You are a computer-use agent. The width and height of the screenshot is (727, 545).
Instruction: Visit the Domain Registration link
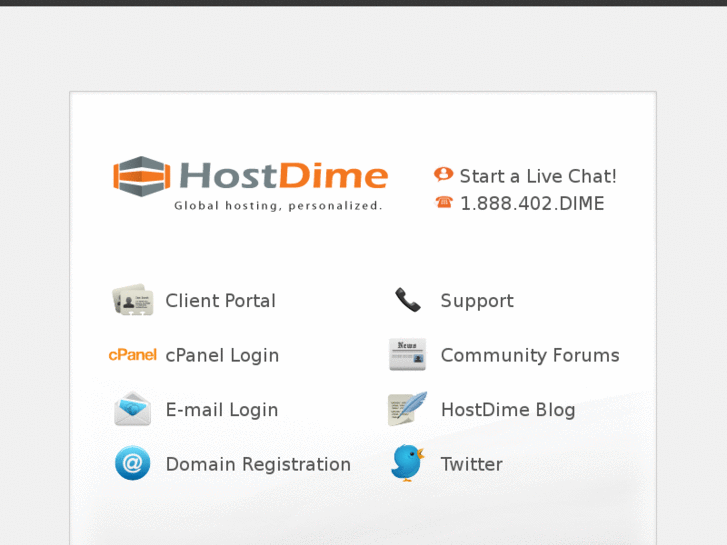pos(258,464)
